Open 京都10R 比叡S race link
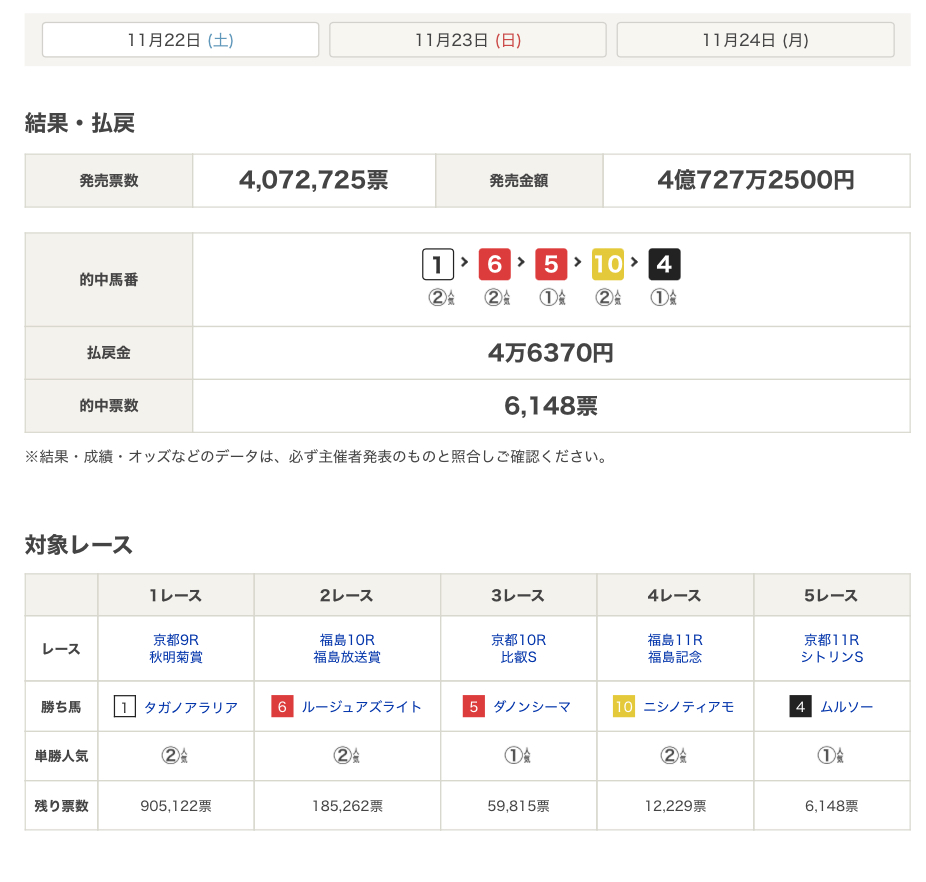Image resolution: width=926 pixels, height=882 pixels. pyautogui.click(x=518, y=648)
